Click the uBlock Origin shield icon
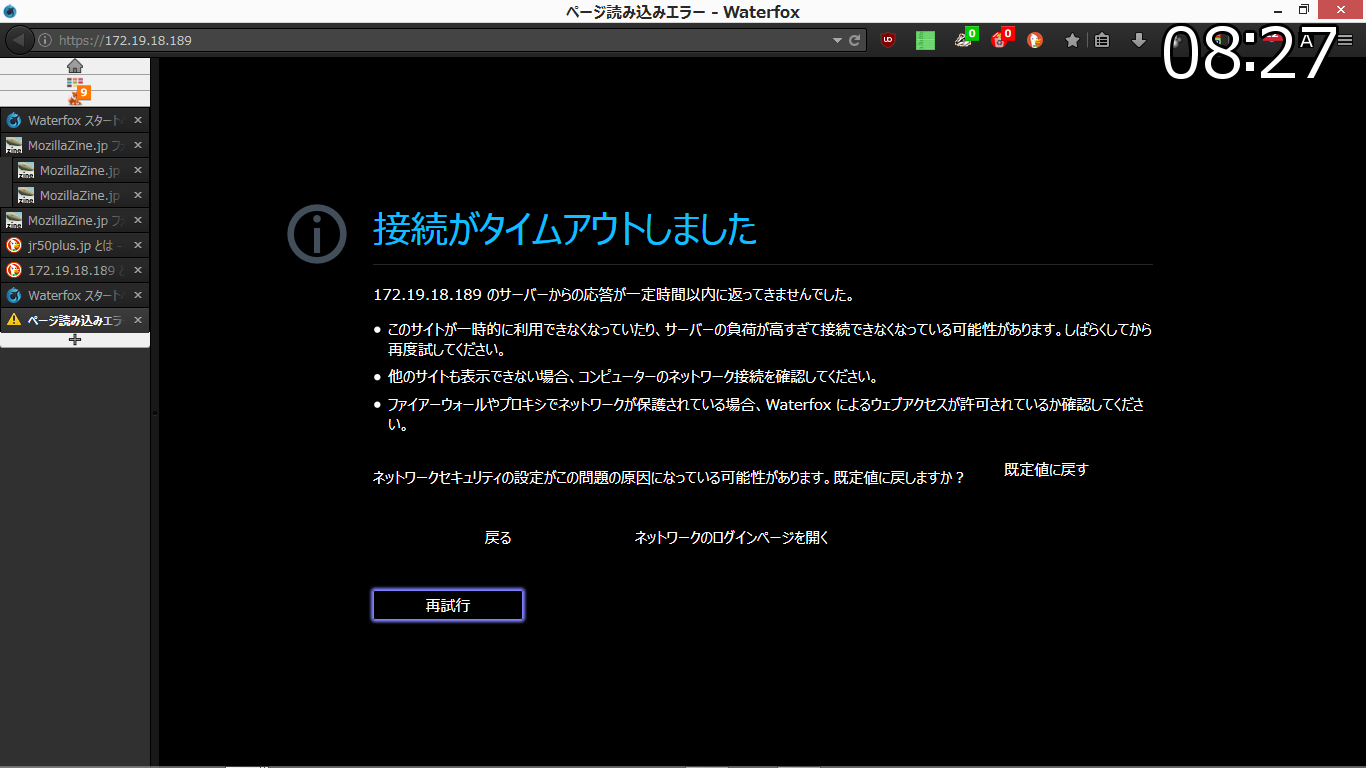The width and height of the screenshot is (1366, 768). pyautogui.click(x=887, y=41)
